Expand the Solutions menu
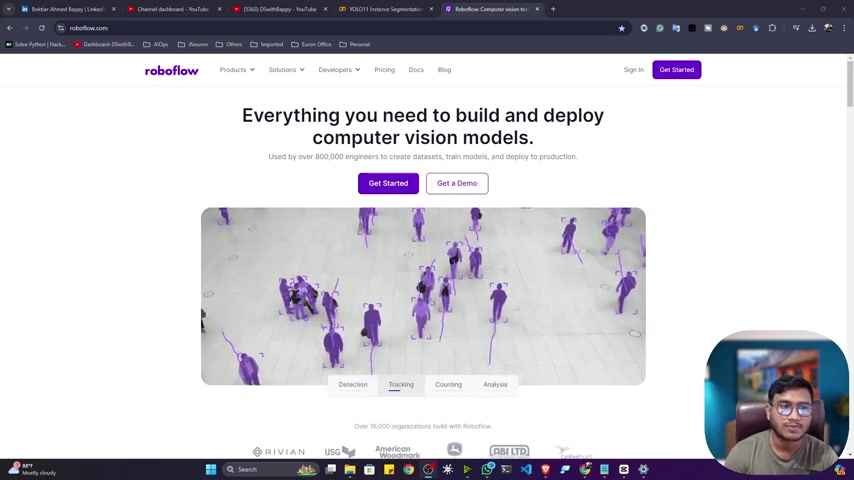Screen dimensions: 854x480 [286, 70]
